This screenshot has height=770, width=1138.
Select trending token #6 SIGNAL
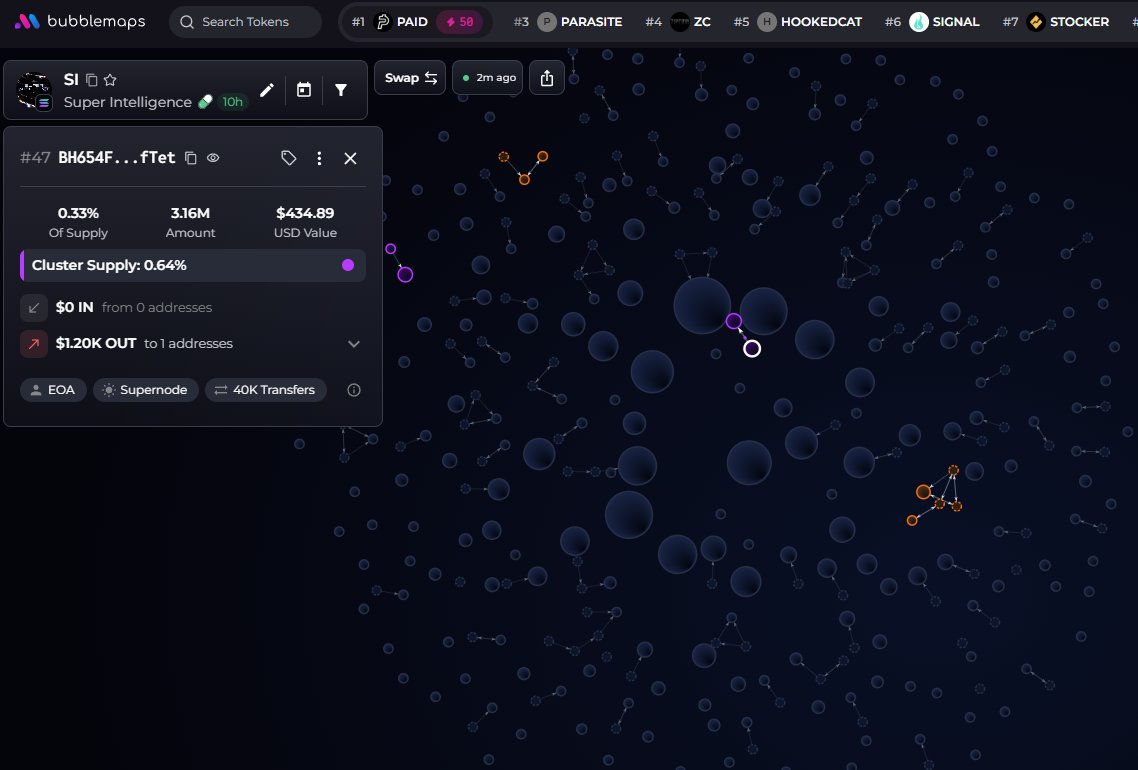tap(933, 22)
